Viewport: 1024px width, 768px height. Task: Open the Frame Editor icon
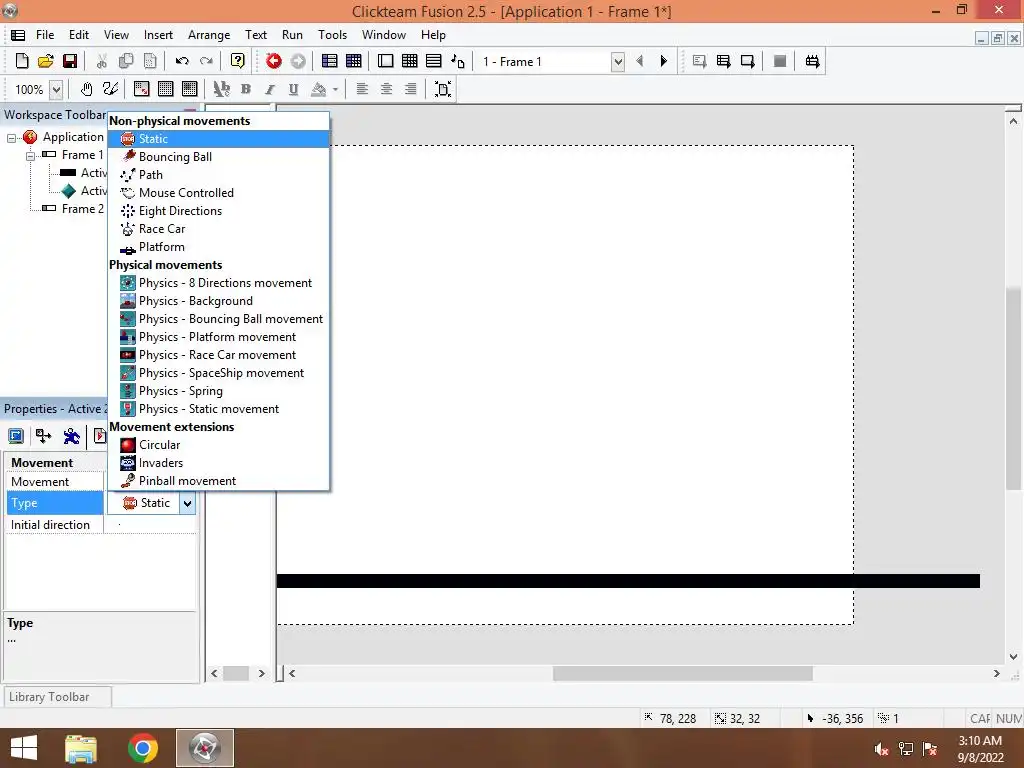(x=386, y=61)
